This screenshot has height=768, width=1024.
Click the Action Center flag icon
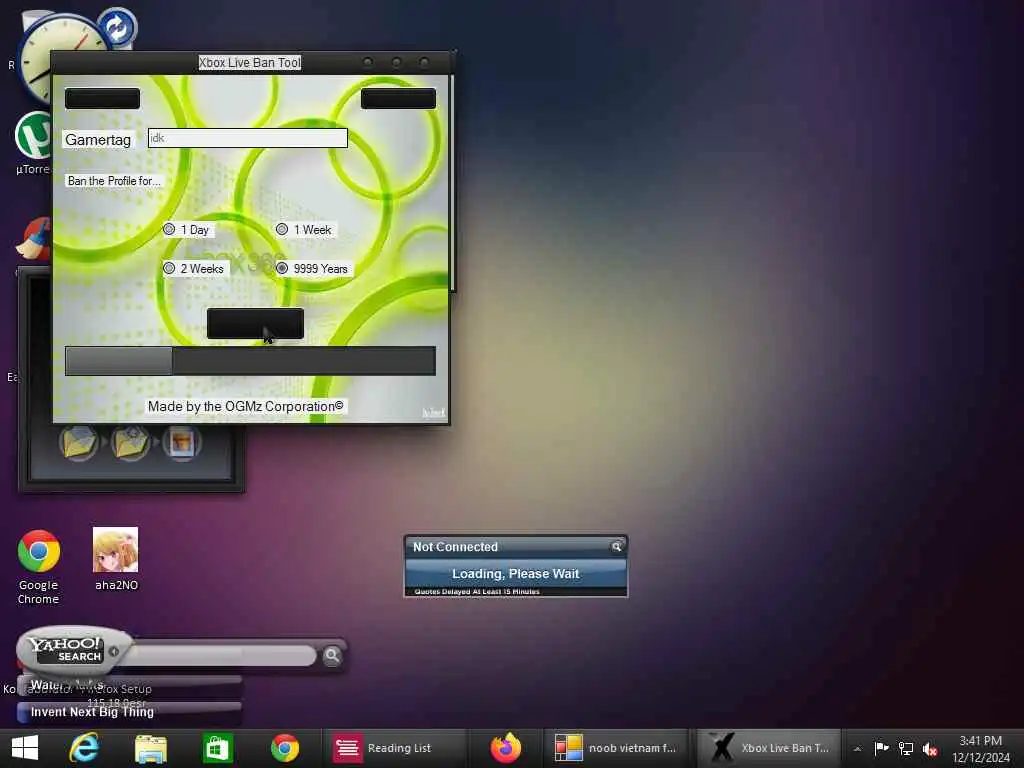pyautogui.click(x=882, y=748)
